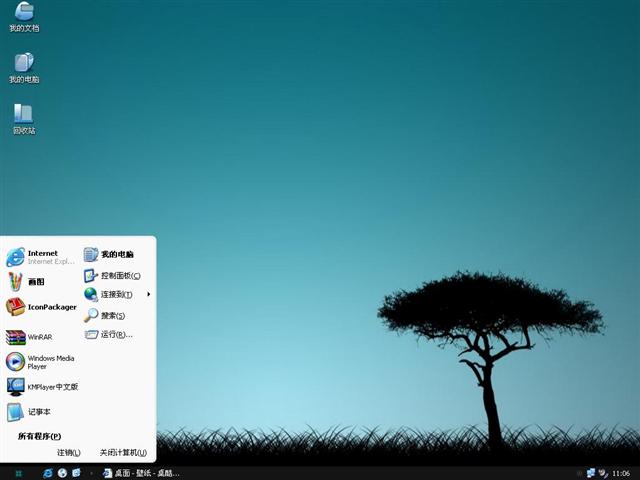This screenshot has height=480, width=640.
Task: Switch to the 桌面 - 壁纸 taskbar window
Action: click(x=141, y=473)
